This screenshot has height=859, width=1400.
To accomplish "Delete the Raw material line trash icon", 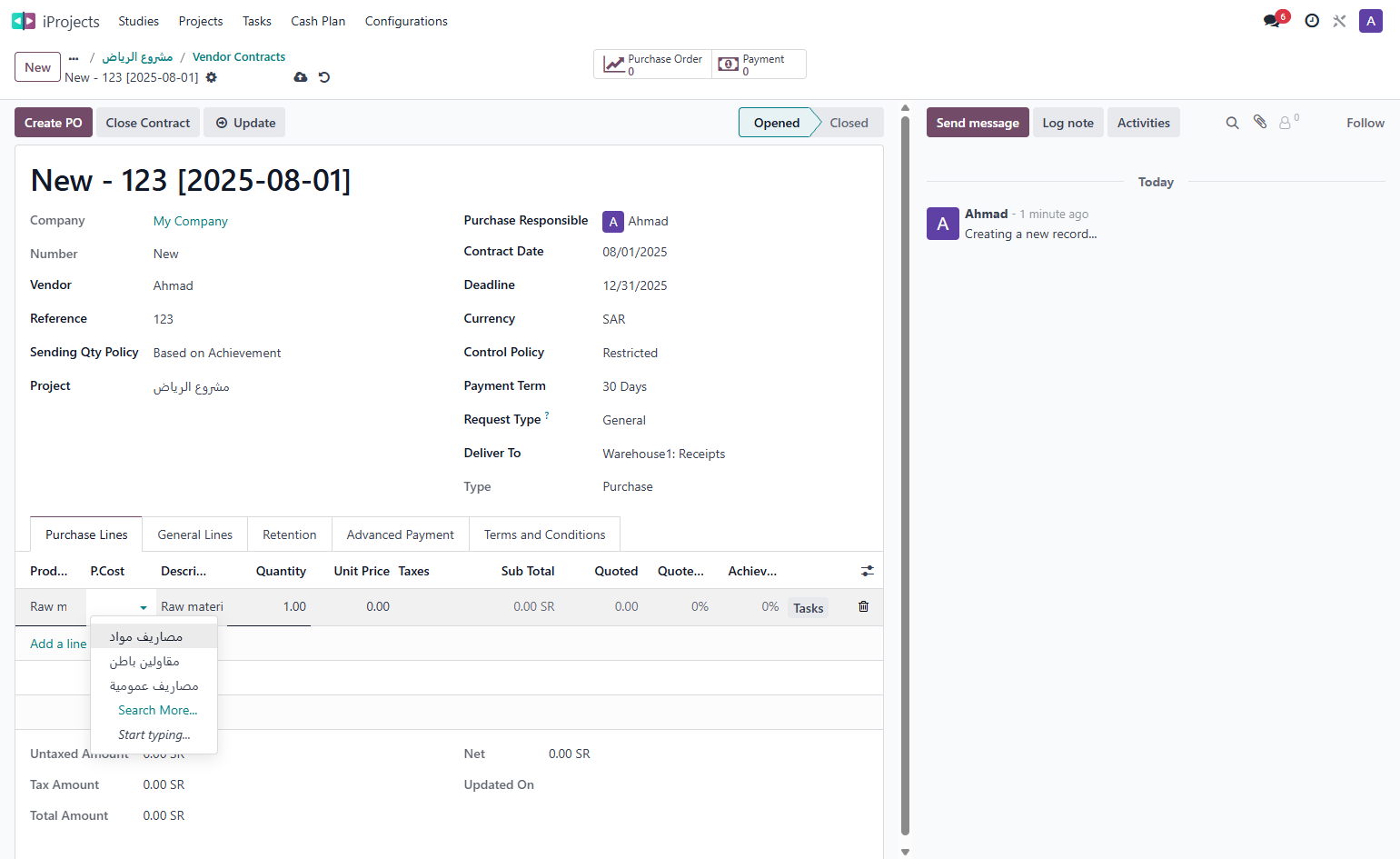I will point(864,606).
